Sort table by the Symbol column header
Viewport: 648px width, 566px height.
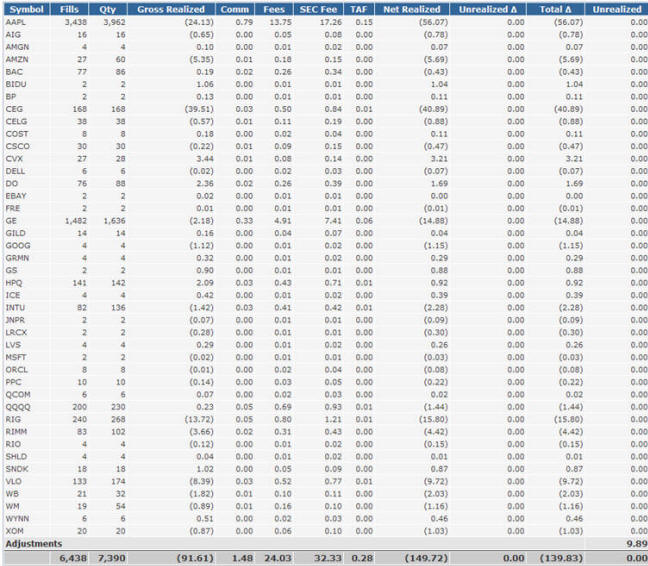[x=27, y=9]
